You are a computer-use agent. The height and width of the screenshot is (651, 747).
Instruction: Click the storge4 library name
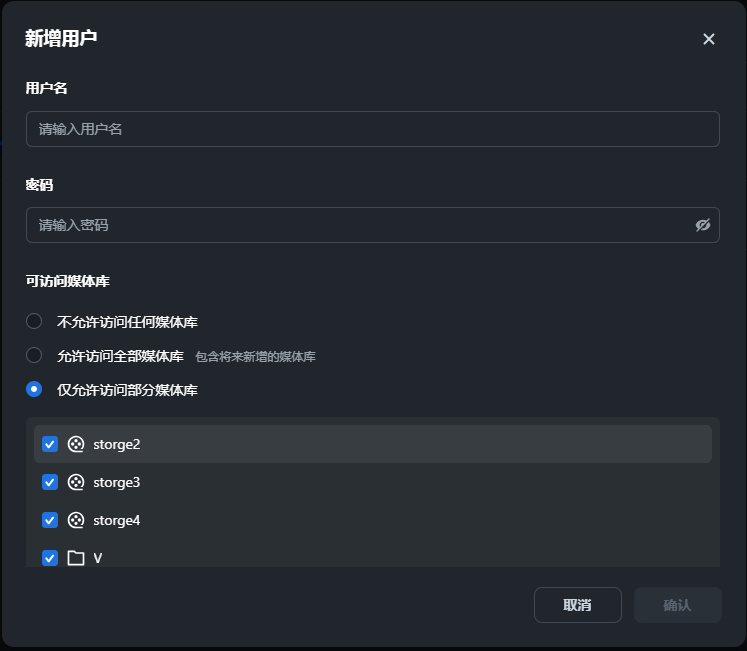tap(117, 520)
